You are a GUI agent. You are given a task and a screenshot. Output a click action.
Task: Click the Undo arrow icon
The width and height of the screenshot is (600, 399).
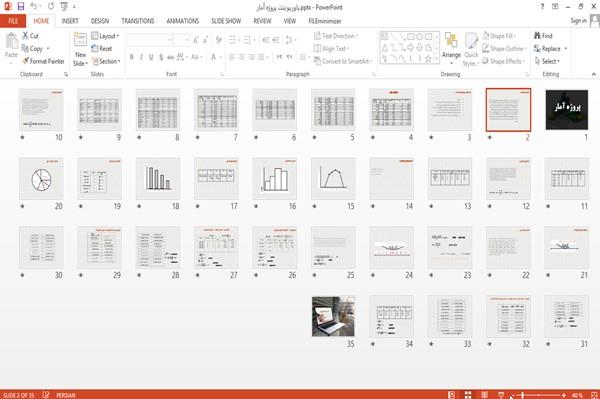(34, 6)
